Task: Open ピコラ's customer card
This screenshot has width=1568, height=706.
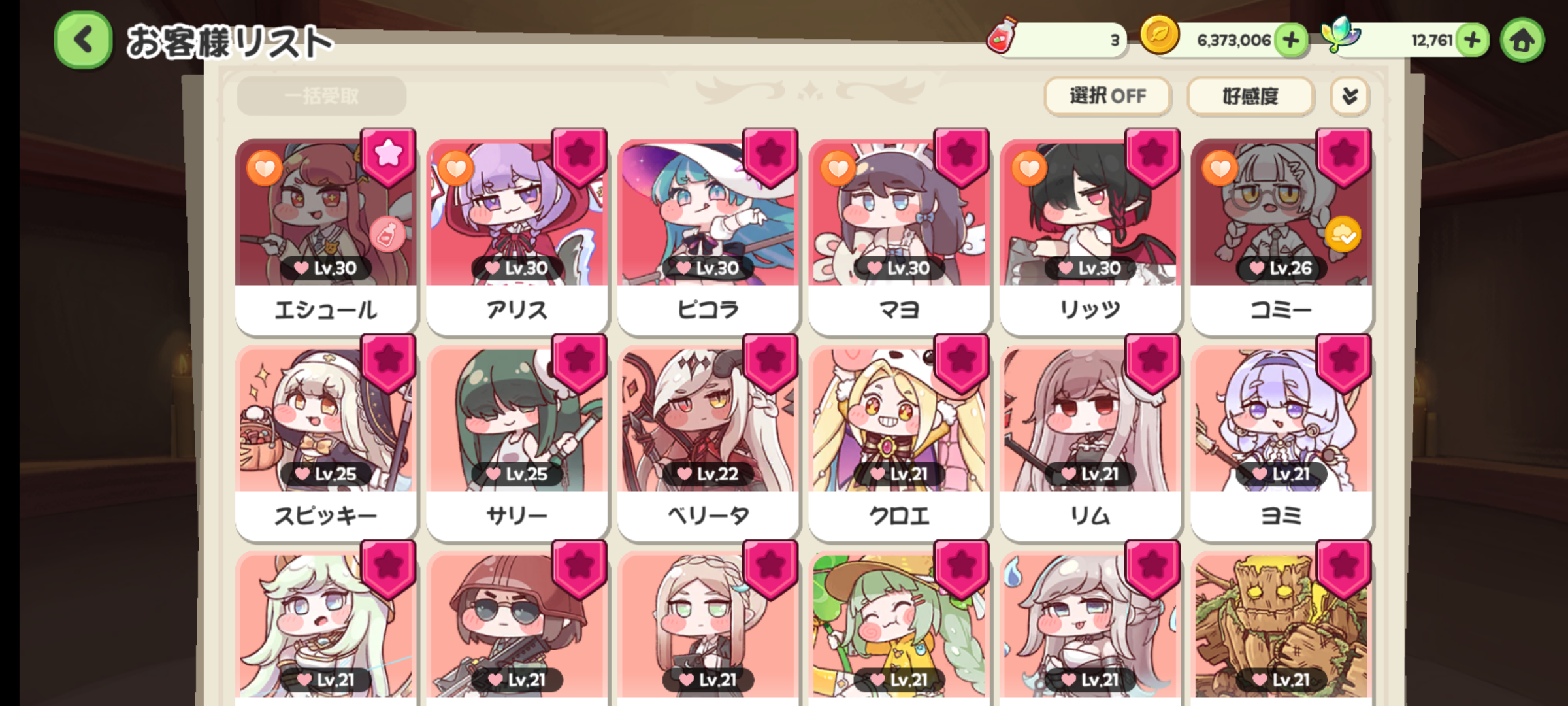Action: coord(708,235)
